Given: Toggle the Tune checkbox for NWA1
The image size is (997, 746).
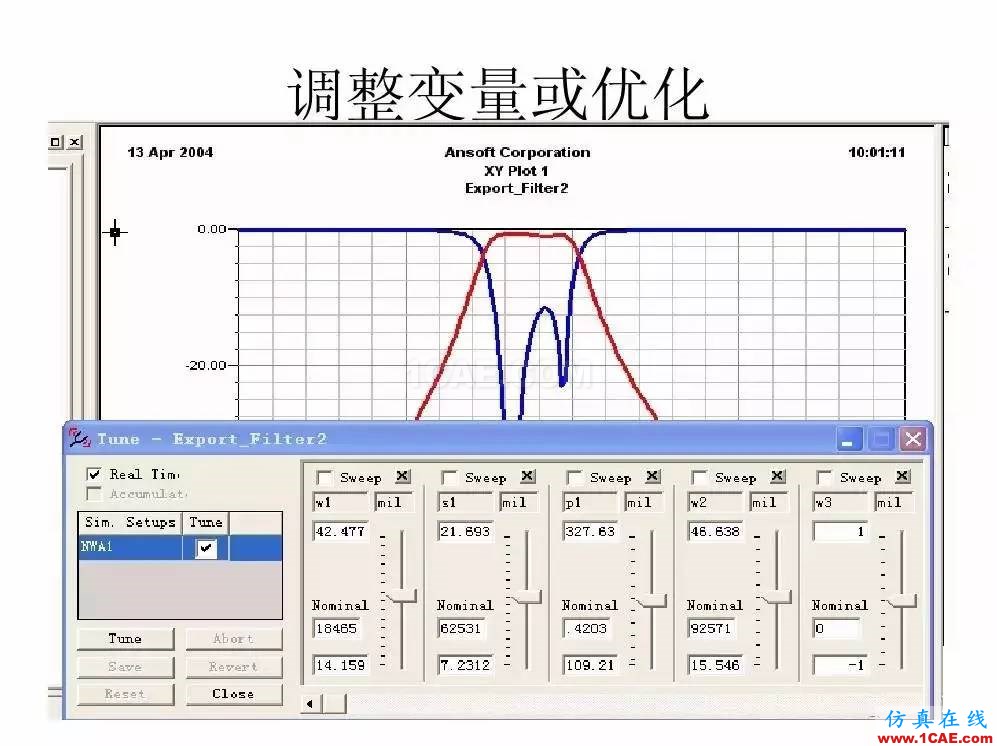Looking at the screenshot, I should coord(205,547).
